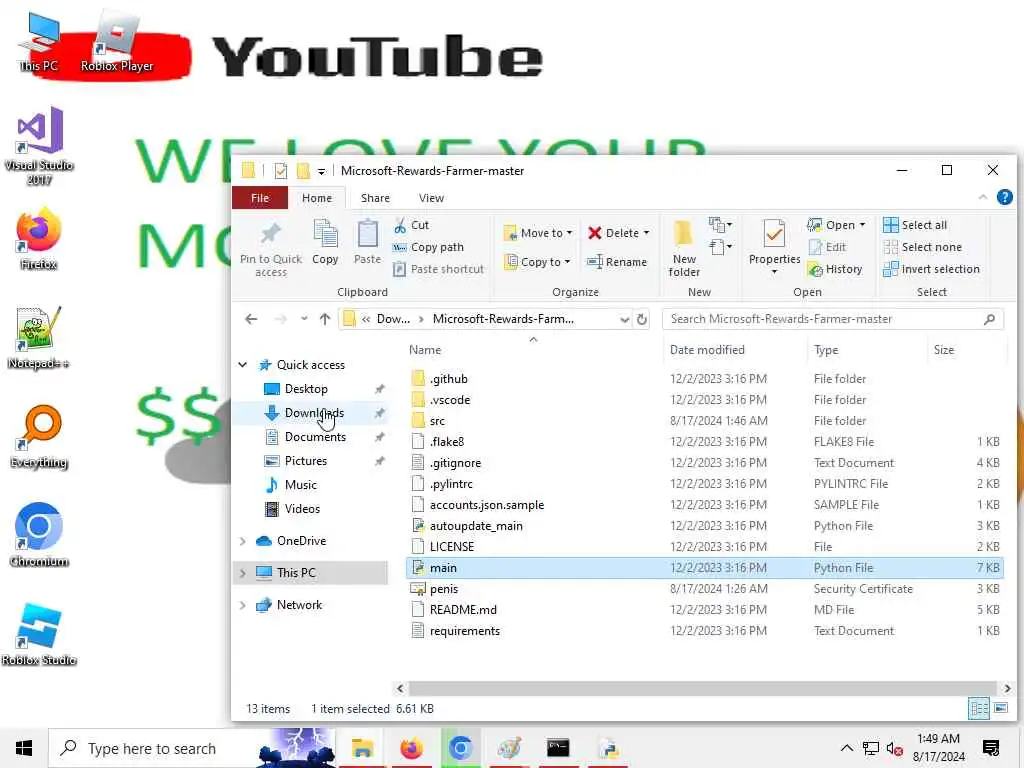Select the Visual Studio 2017 desktop icon
The image size is (1024, 768).
(39, 145)
